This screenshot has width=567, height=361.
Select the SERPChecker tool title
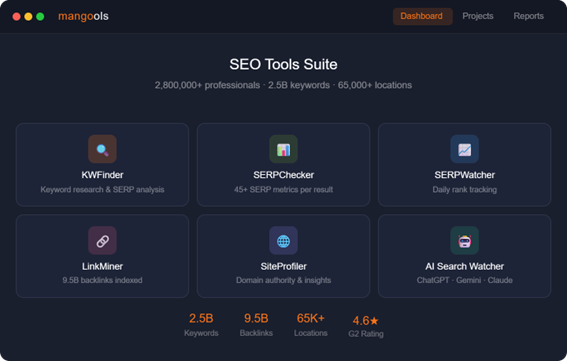click(x=284, y=175)
